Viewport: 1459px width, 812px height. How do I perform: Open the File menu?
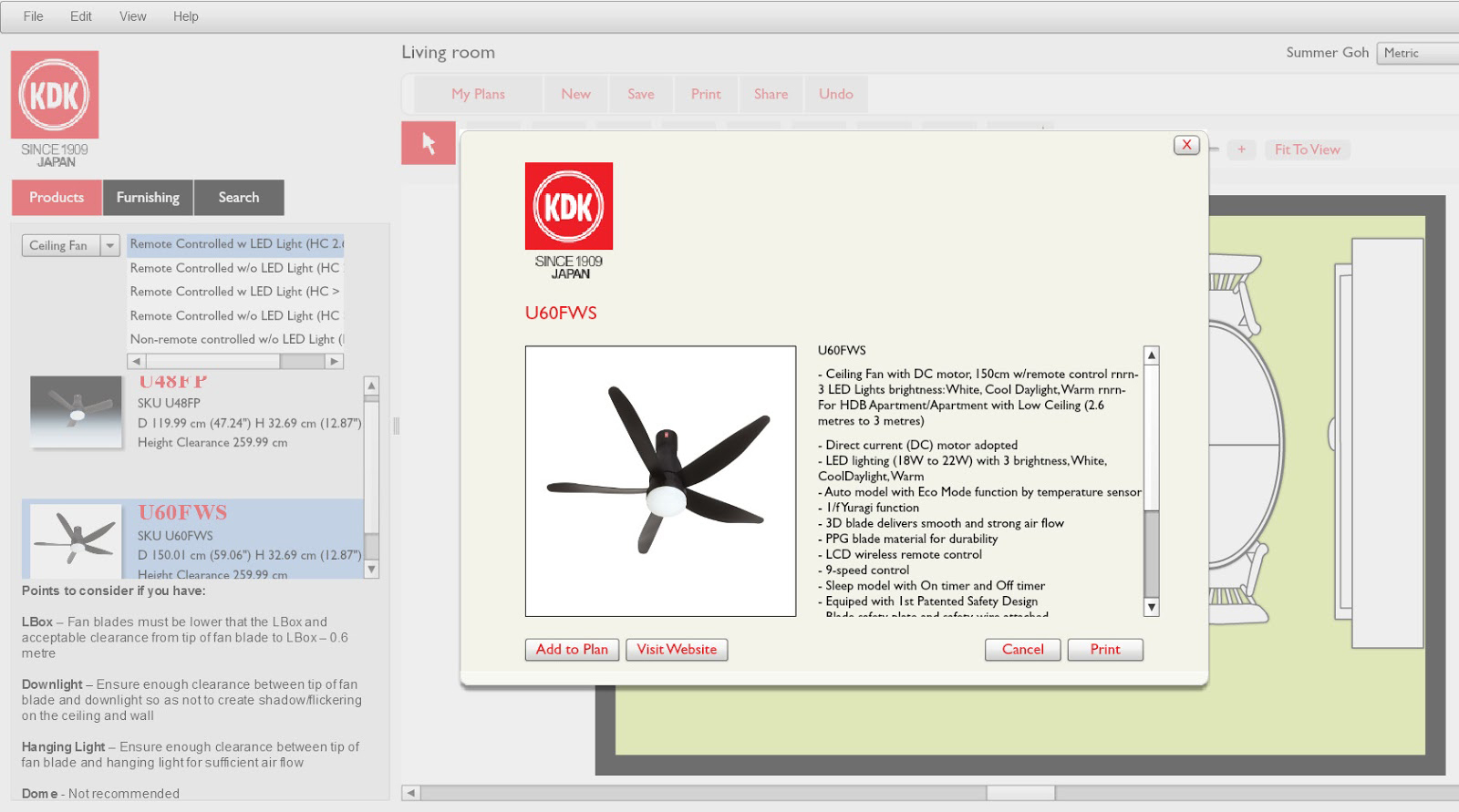(33, 16)
